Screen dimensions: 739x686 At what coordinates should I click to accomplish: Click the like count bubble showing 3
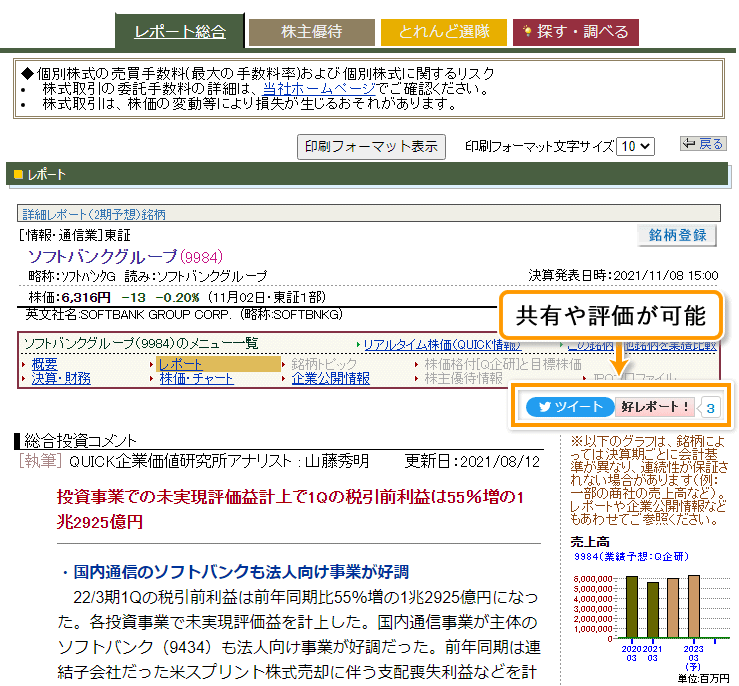tap(710, 408)
